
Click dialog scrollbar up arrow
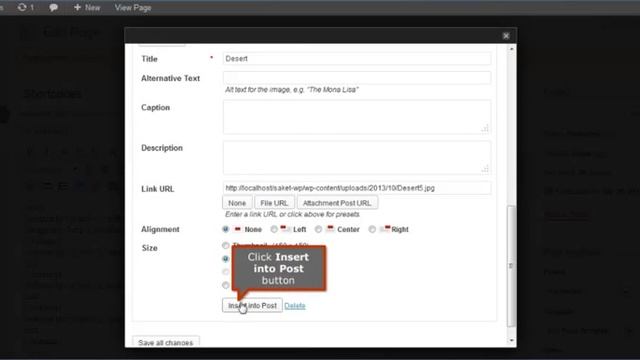click(x=511, y=49)
